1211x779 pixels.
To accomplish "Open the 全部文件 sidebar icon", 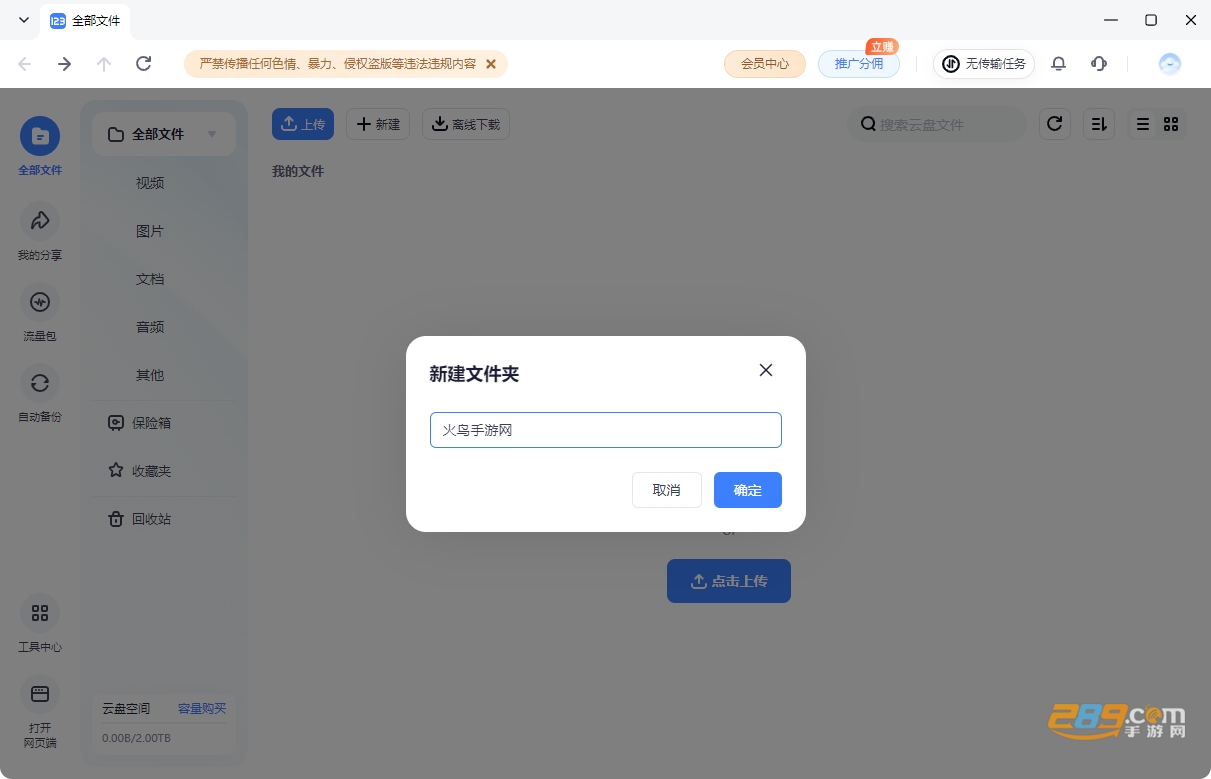I will click(x=40, y=136).
